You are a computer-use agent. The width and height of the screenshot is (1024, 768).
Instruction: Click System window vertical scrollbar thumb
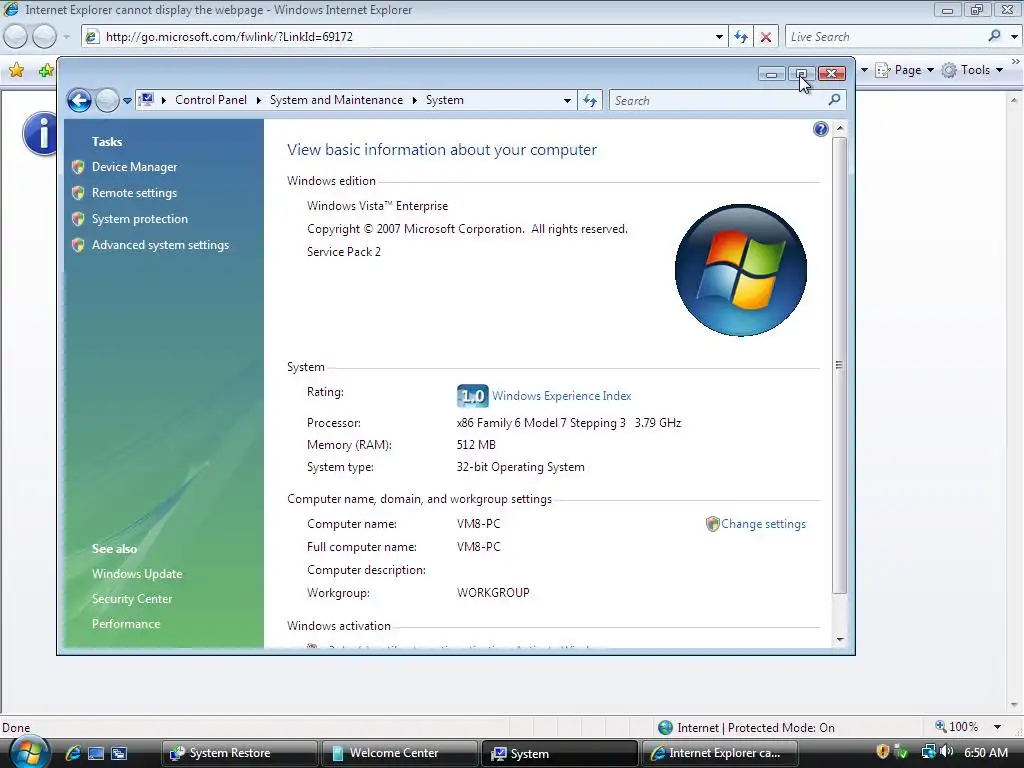coord(840,365)
